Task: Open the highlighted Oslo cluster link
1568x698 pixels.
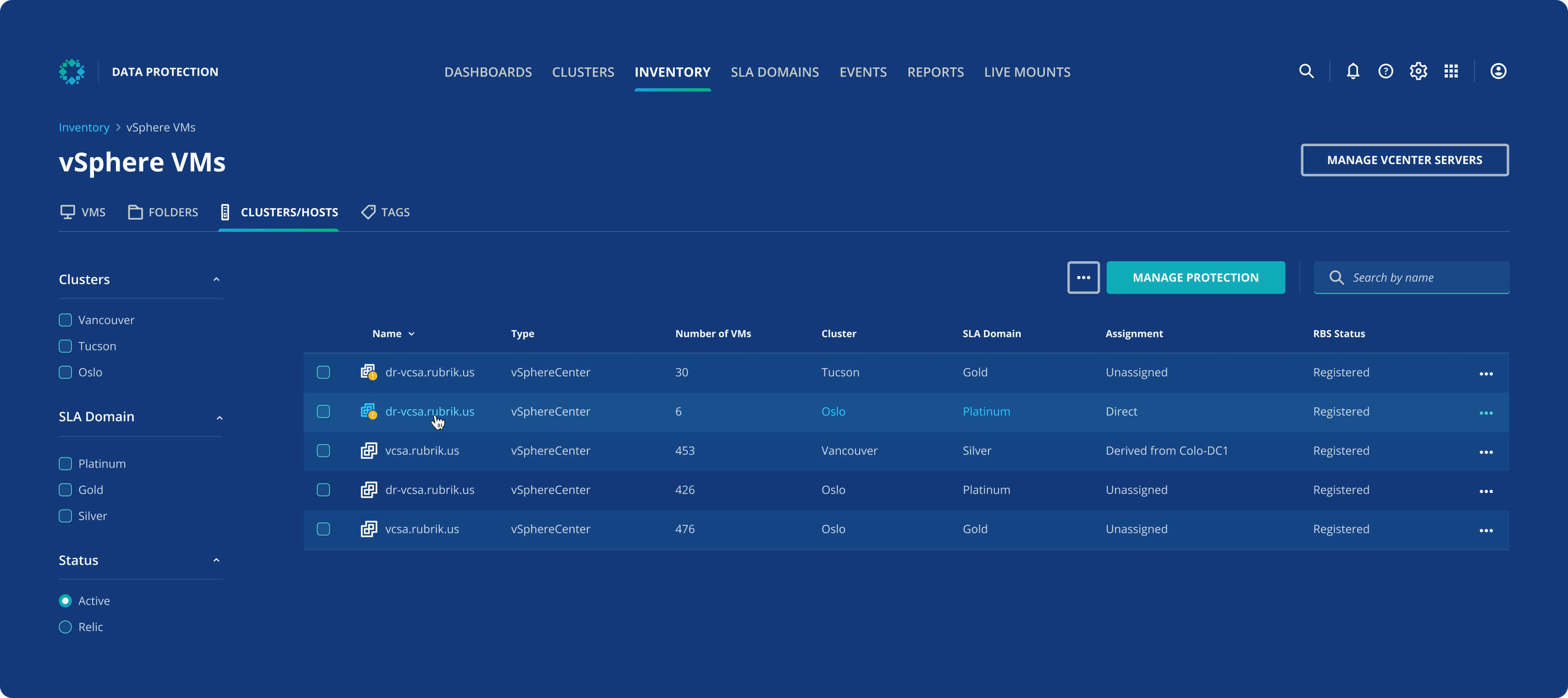Action: pyautogui.click(x=833, y=412)
